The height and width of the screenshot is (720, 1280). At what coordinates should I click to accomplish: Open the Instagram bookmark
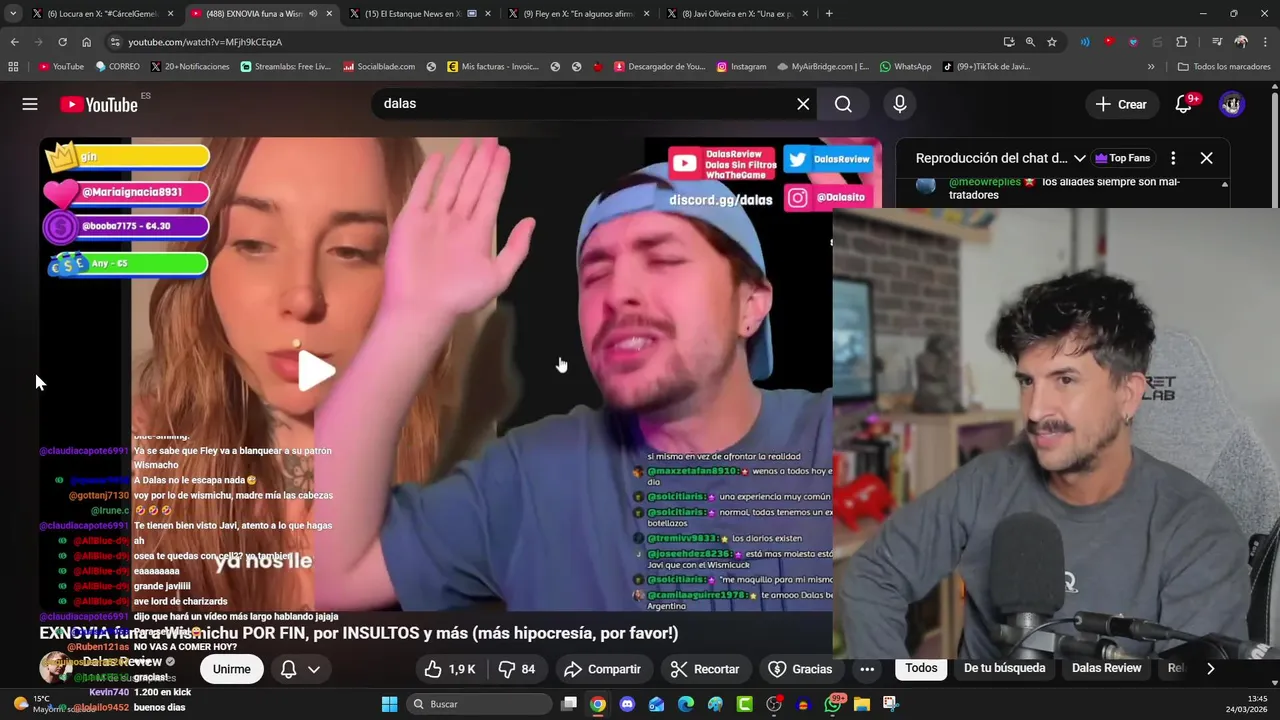741,67
